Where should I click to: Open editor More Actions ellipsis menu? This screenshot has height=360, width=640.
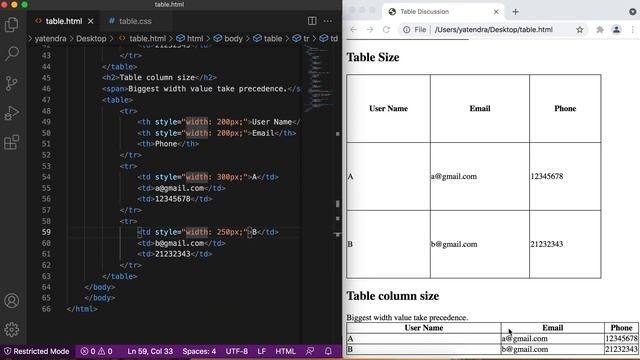(x=328, y=21)
